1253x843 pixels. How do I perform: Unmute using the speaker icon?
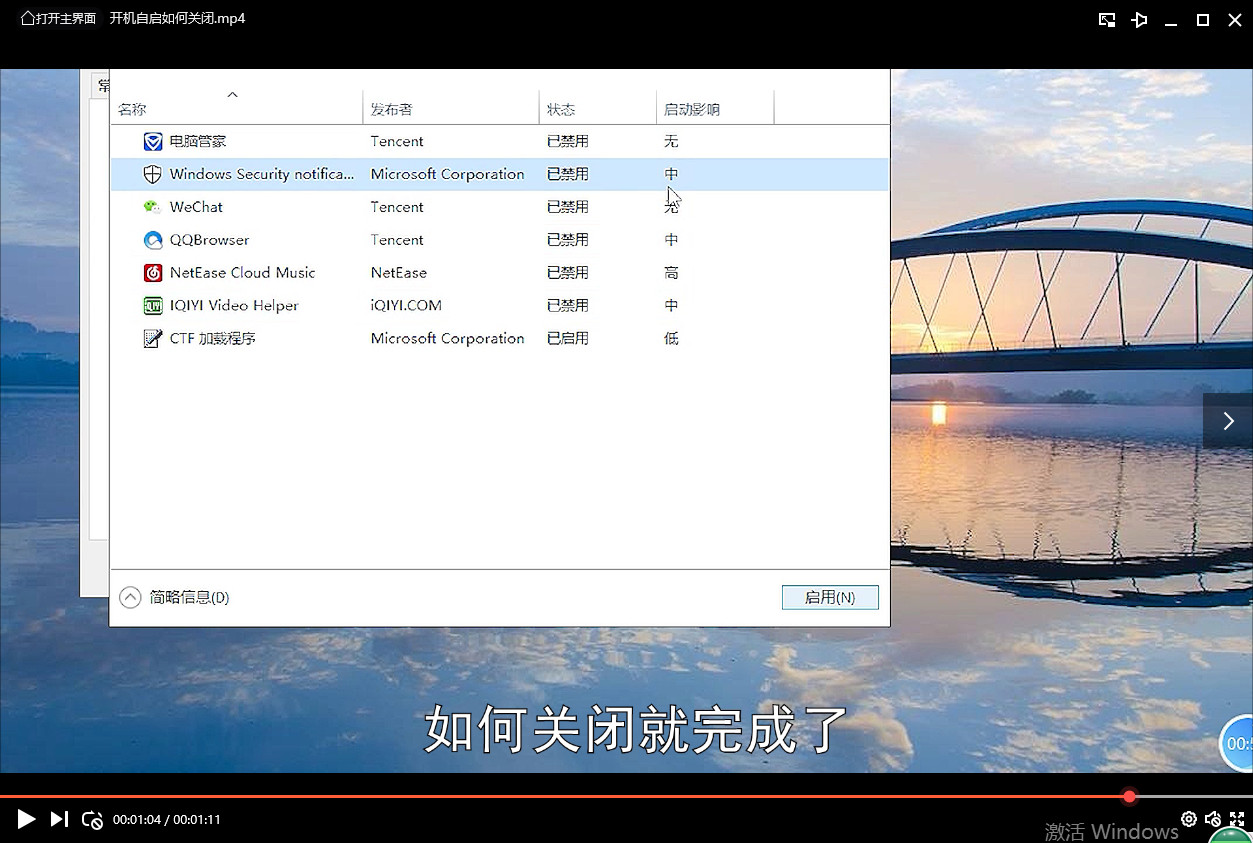click(1213, 819)
